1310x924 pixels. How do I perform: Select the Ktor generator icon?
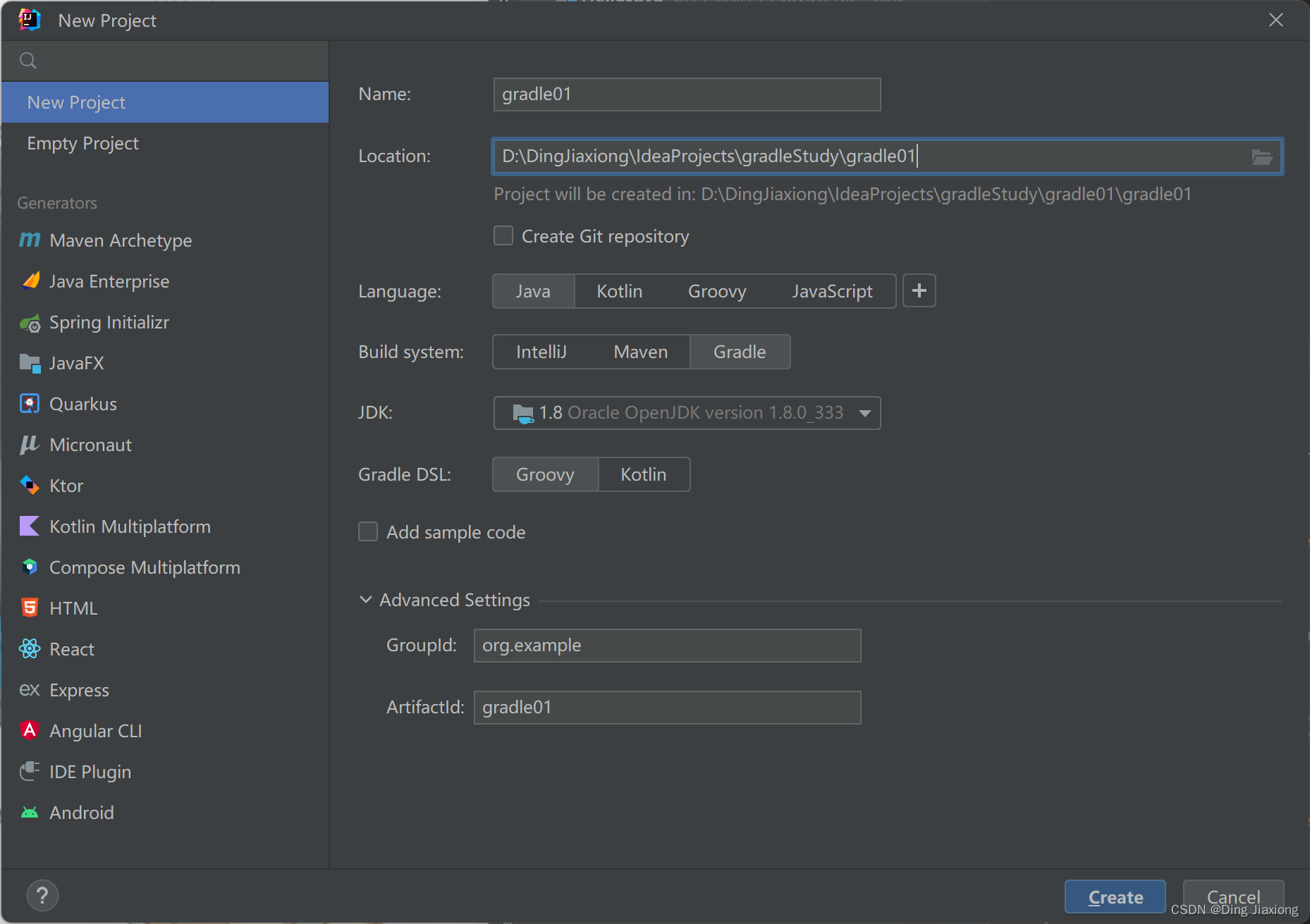pos(30,486)
